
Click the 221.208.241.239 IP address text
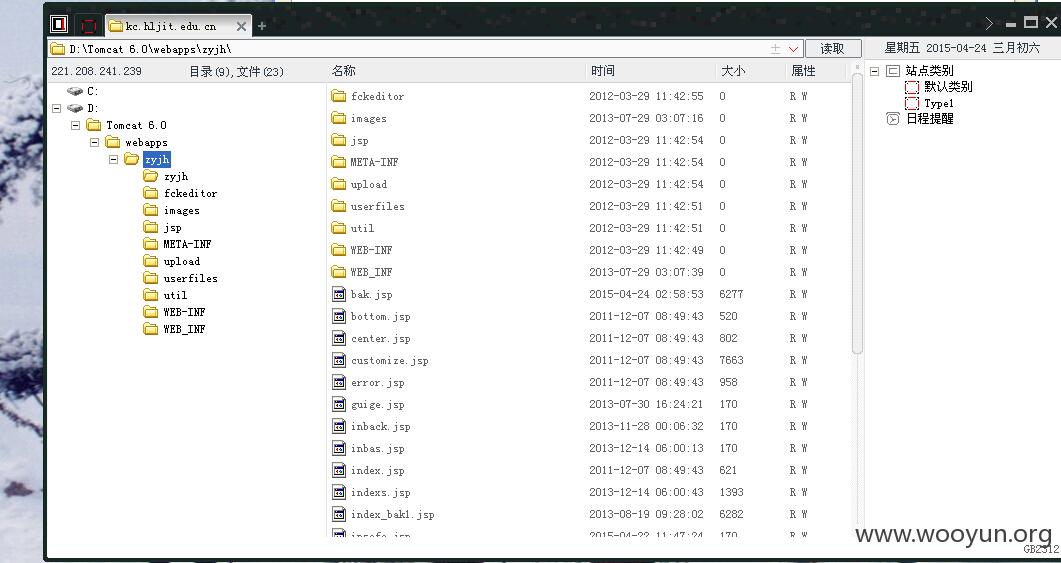[96, 71]
